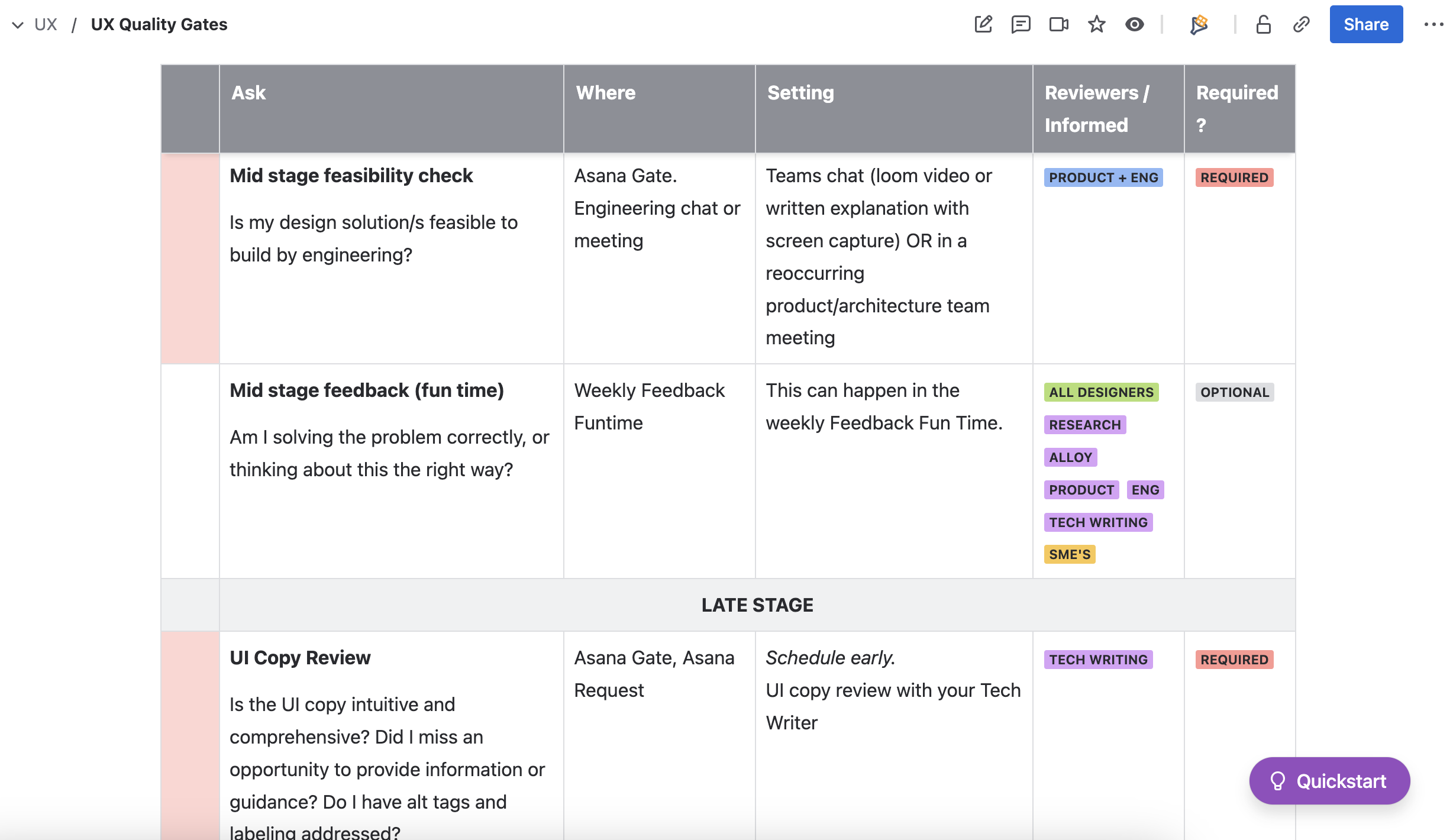Click the blue Share button
Image resolution: width=1453 pixels, height=840 pixels.
tap(1365, 24)
